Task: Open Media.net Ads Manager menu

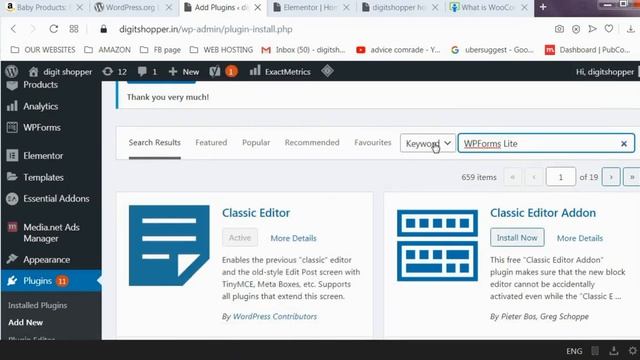Action: click(x=51, y=233)
